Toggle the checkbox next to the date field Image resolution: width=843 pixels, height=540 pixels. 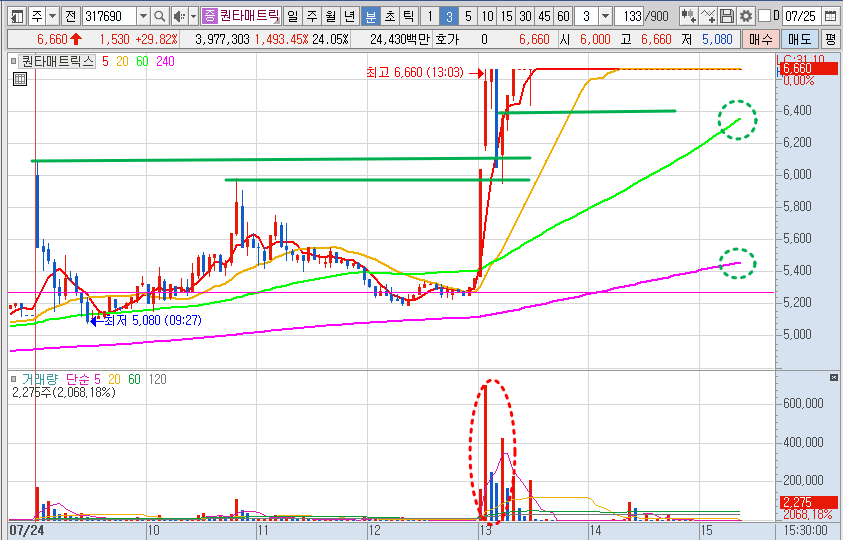pyautogui.click(x=764, y=17)
